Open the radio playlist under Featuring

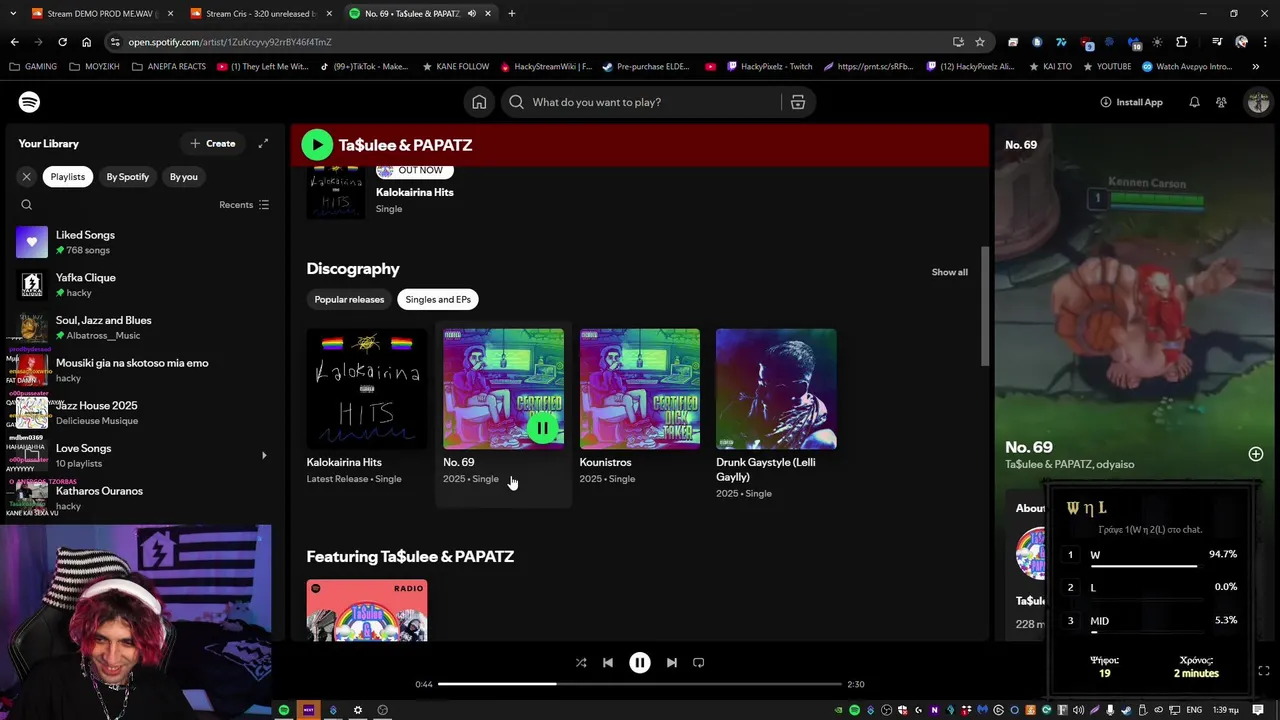(367, 610)
